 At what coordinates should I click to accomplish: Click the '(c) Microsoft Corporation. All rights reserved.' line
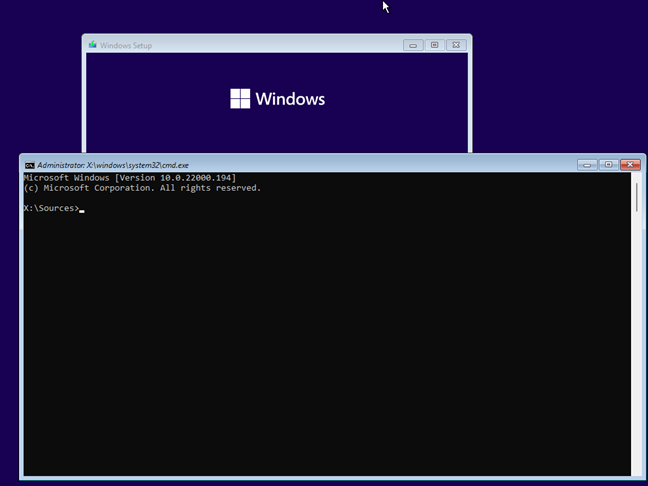tap(142, 188)
